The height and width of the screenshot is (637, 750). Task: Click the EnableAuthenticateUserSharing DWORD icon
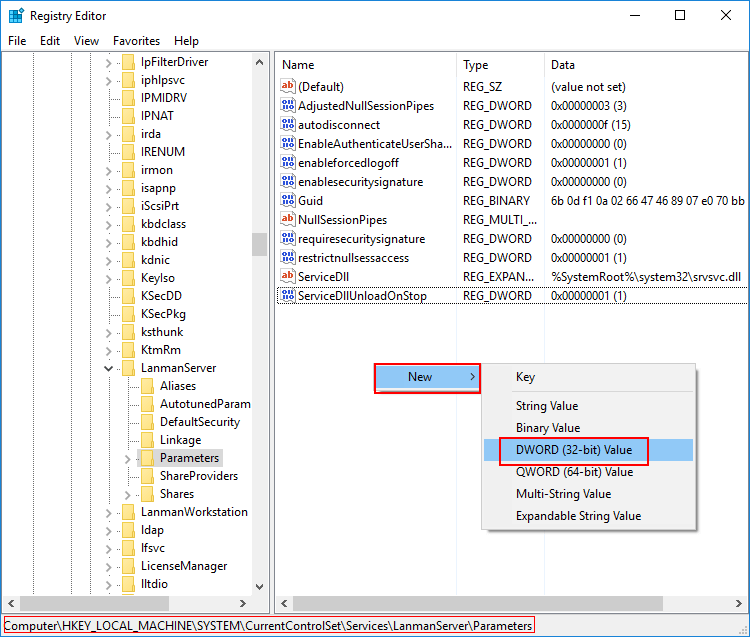[x=288, y=143]
